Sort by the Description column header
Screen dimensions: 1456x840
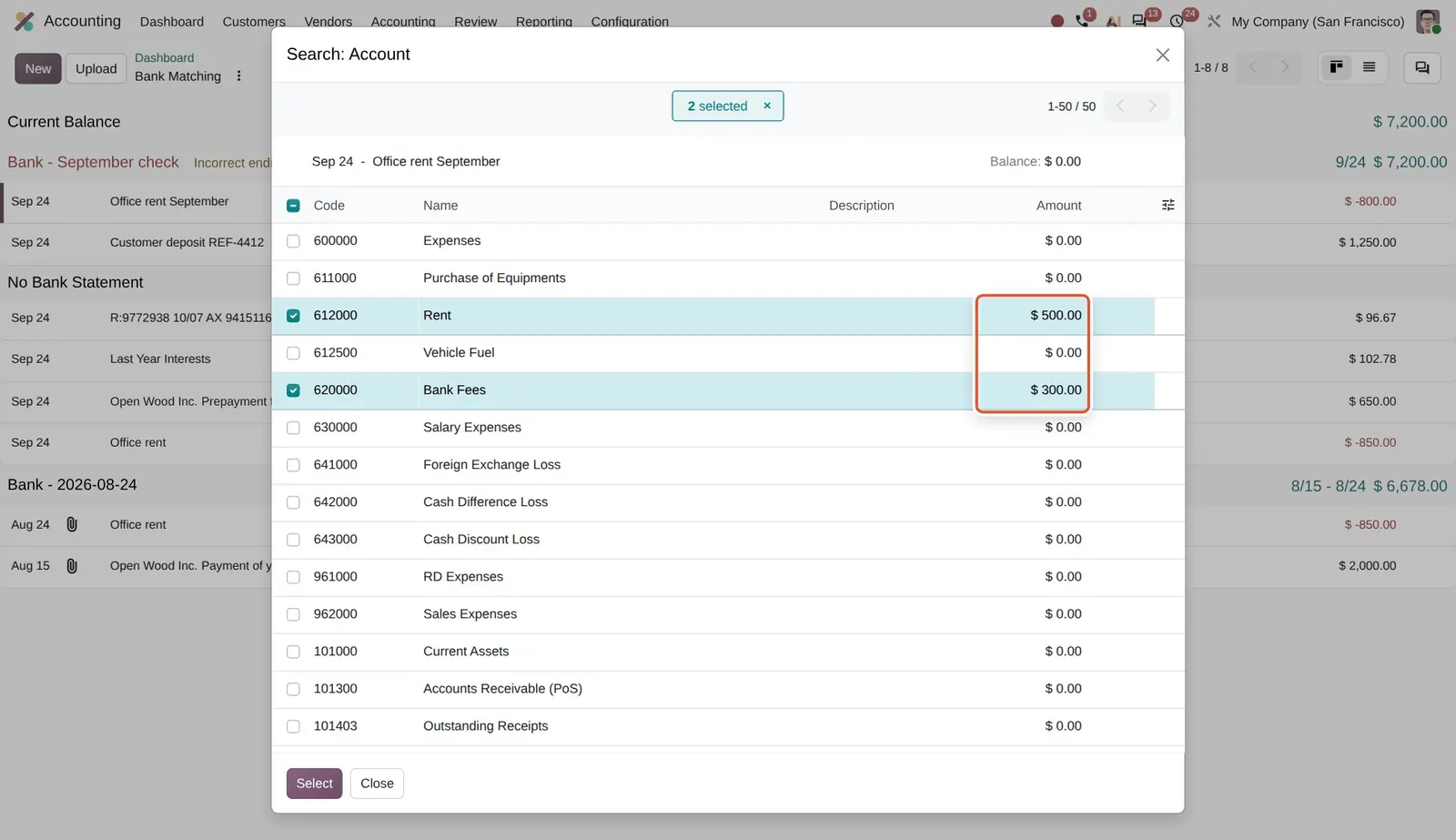point(862,206)
